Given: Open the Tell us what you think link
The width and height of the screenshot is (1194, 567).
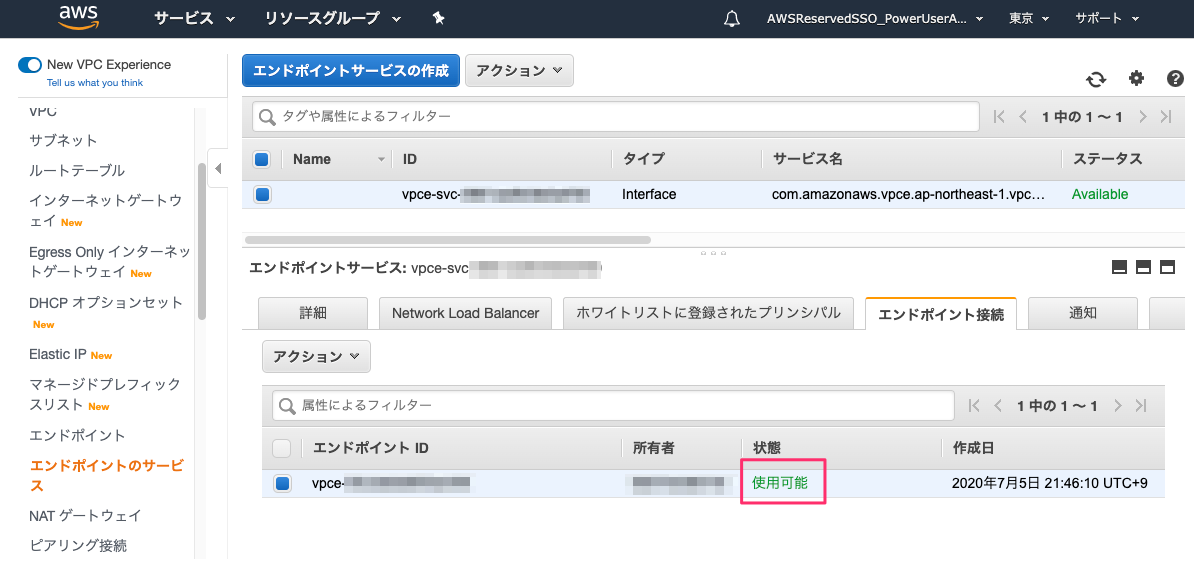Looking at the screenshot, I should pyautogui.click(x=94, y=82).
